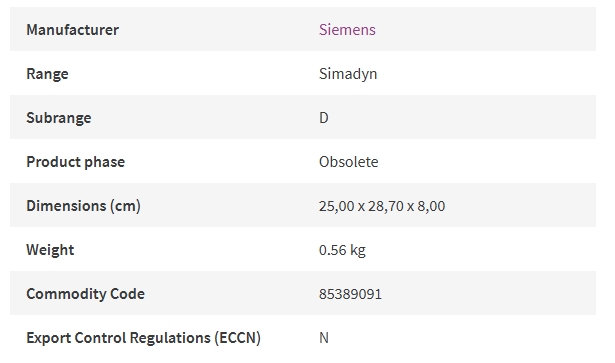The image size is (615, 363).
Task: Click the Commodity Code label
Action: coord(86,294)
